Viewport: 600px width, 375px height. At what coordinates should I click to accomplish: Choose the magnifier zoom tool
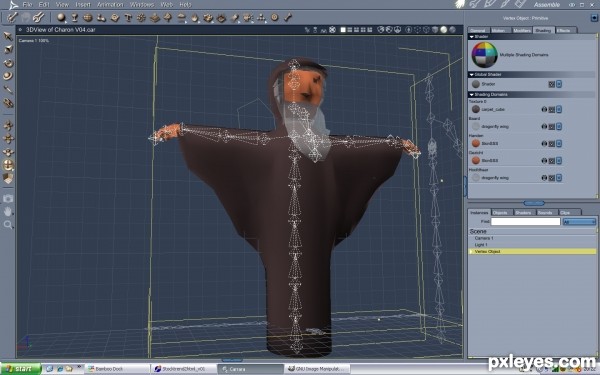point(8,225)
